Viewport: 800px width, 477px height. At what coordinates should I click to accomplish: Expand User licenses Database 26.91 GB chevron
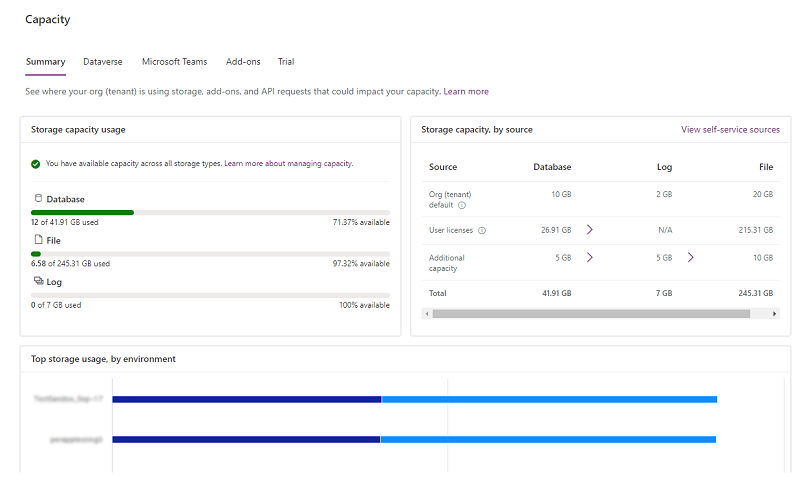[590, 230]
